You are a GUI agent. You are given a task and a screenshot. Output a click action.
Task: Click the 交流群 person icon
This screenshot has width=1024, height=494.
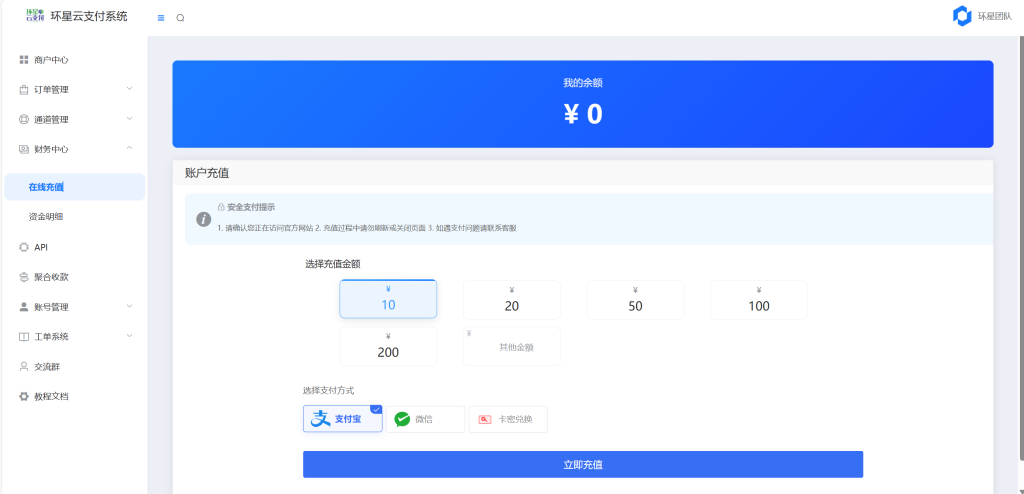[24, 367]
